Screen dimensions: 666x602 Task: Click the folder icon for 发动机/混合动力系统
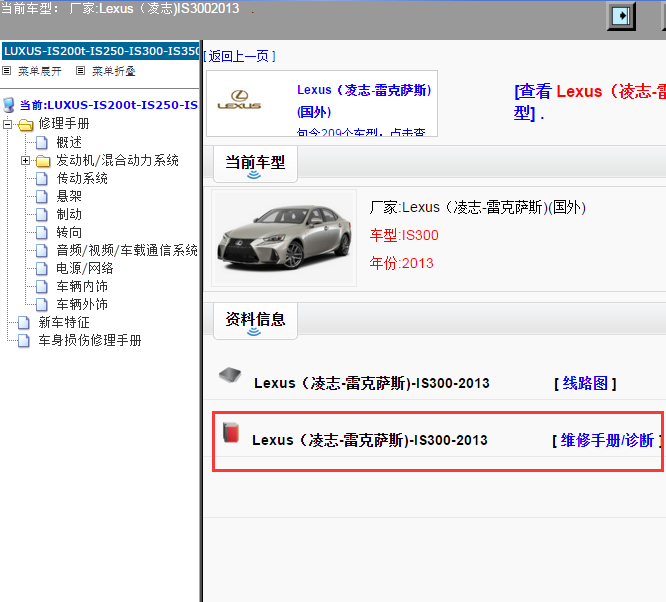pos(43,161)
